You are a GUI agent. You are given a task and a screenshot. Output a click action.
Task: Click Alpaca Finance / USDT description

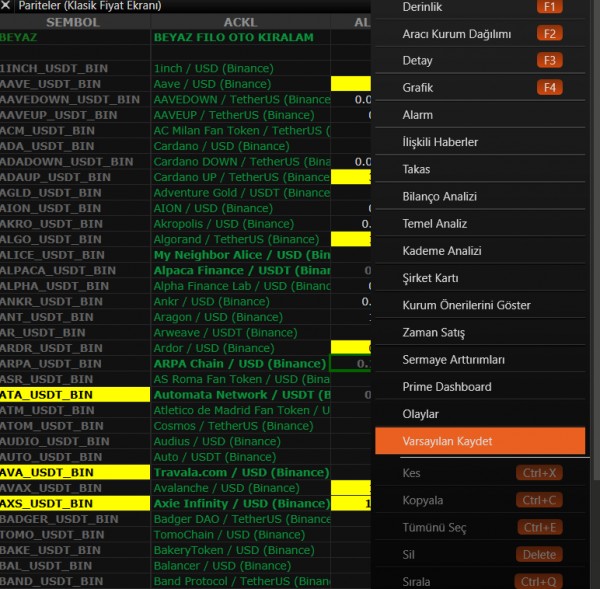241,271
